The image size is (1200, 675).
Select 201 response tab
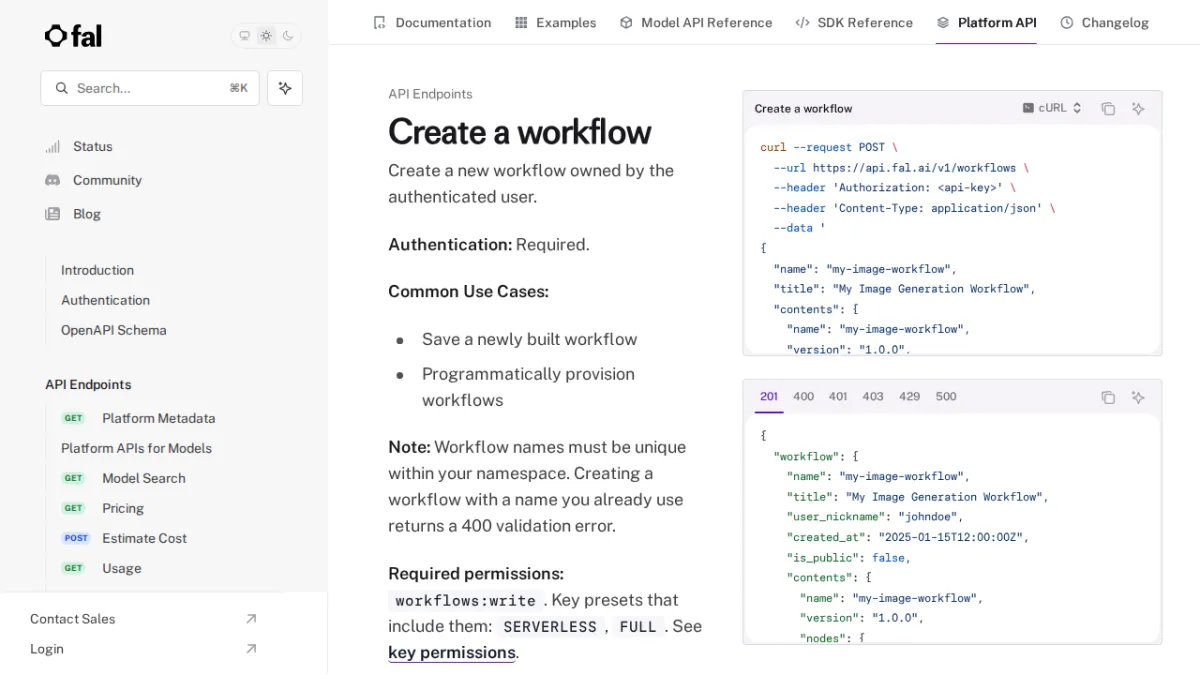coord(769,396)
